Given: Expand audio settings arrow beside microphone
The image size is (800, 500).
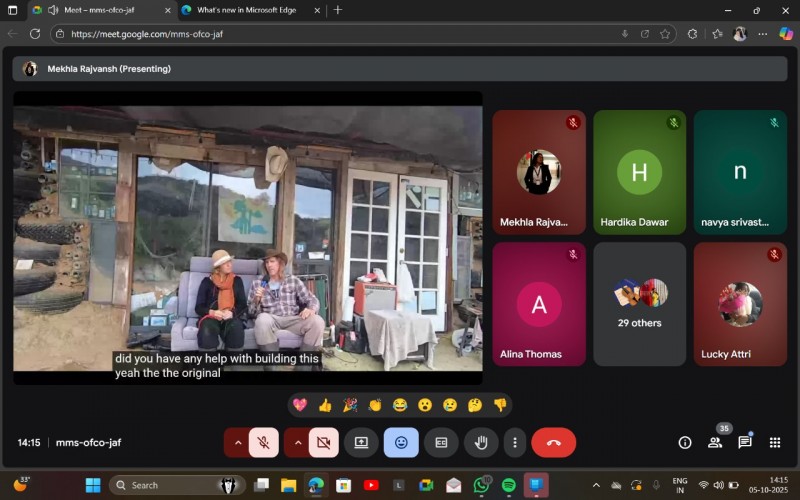Looking at the screenshot, I should [x=238, y=442].
